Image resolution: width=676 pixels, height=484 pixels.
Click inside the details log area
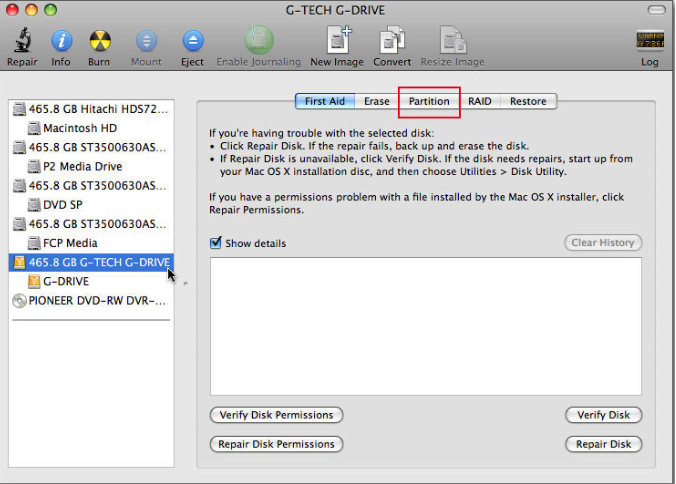(x=426, y=326)
